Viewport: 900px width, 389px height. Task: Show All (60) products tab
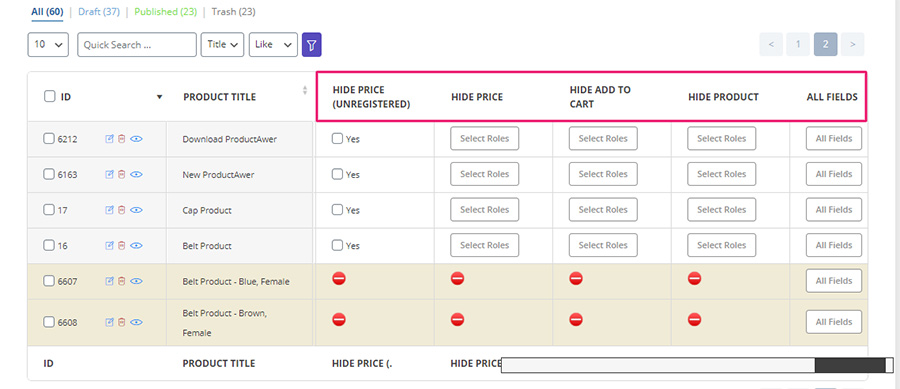coord(47,11)
